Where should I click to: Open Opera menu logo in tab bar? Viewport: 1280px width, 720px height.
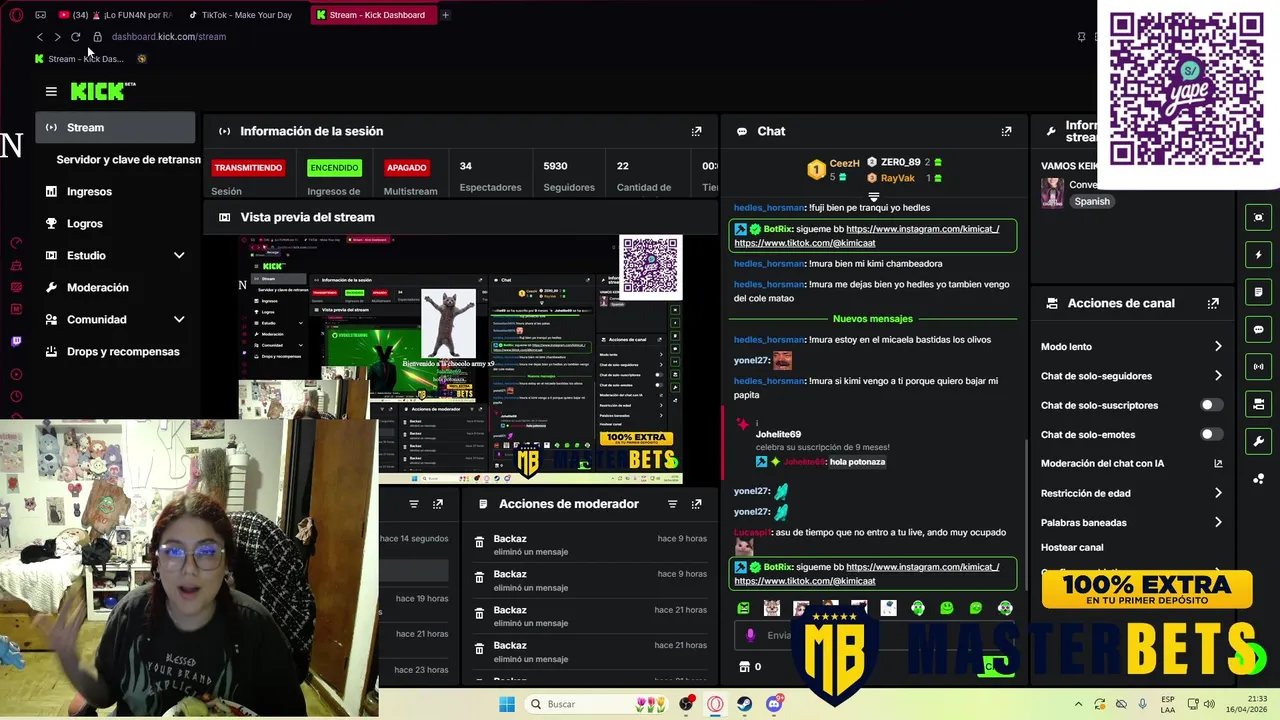point(16,15)
